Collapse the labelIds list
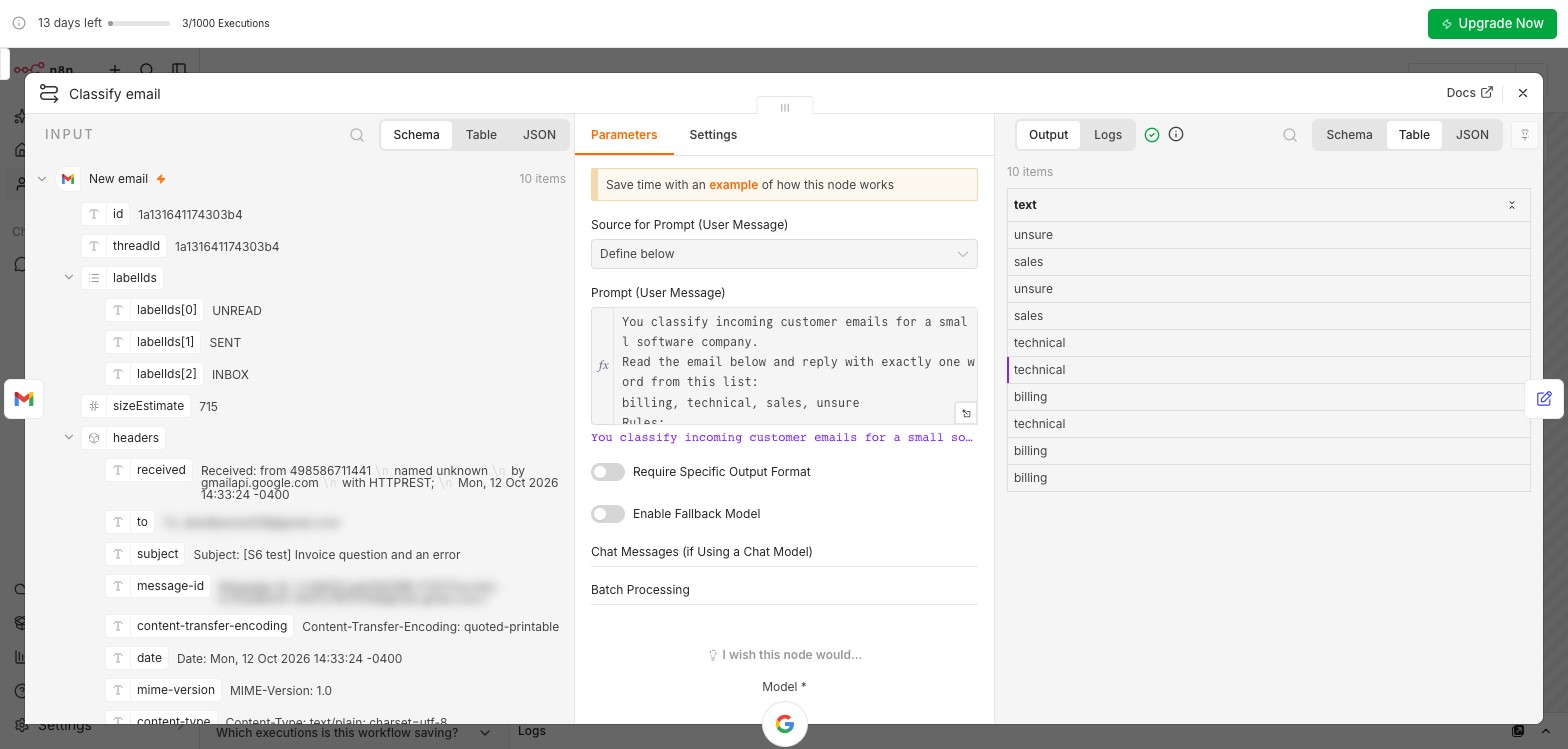 pos(69,278)
